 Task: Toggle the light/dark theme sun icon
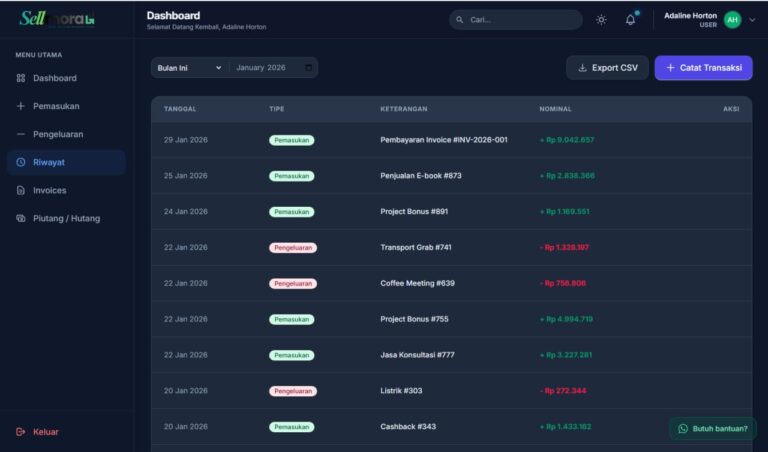click(601, 20)
